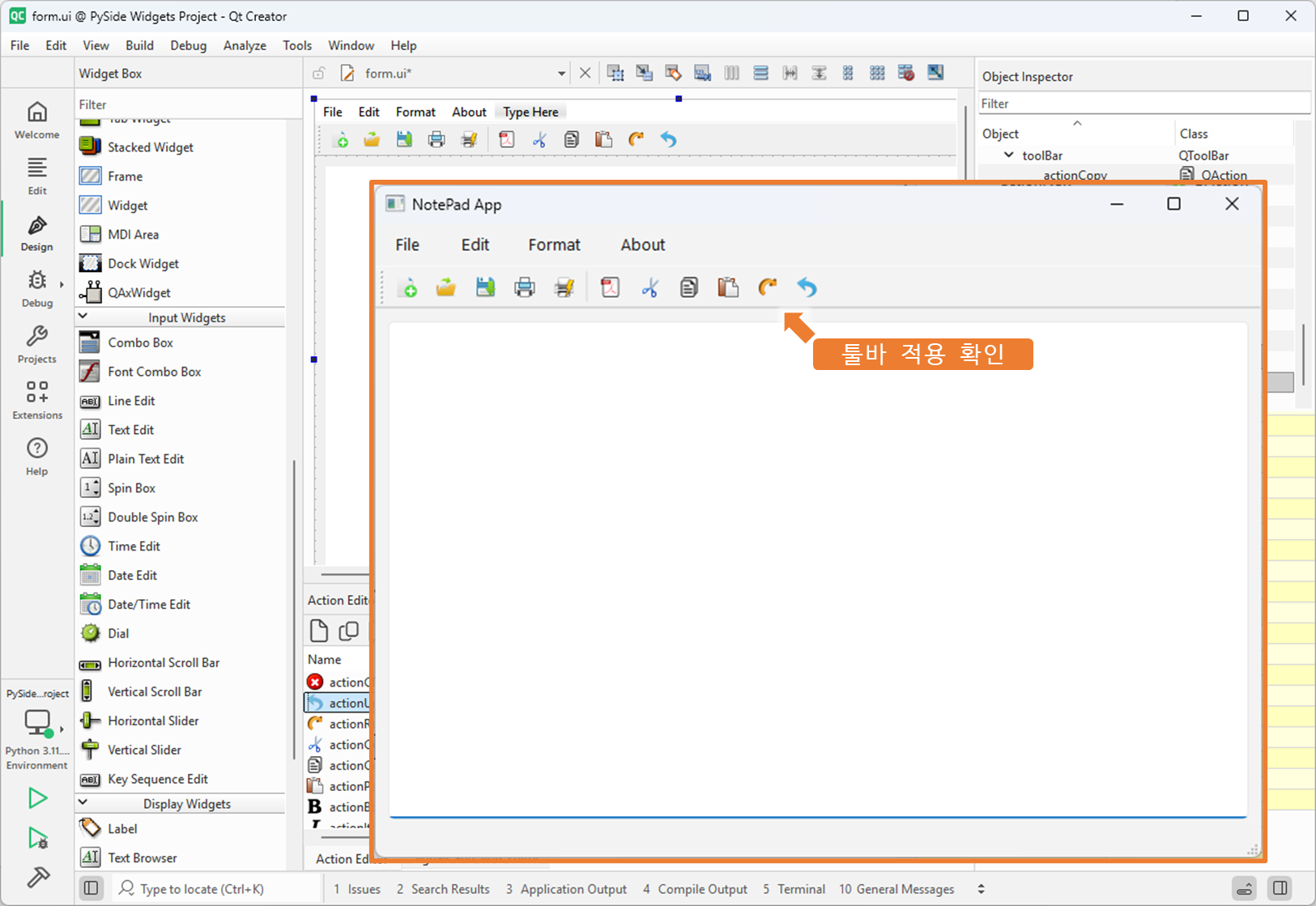Click Export PDF icon in NotePad App toolbar
Image resolution: width=1316 pixels, height=906 pixels.
610,287
